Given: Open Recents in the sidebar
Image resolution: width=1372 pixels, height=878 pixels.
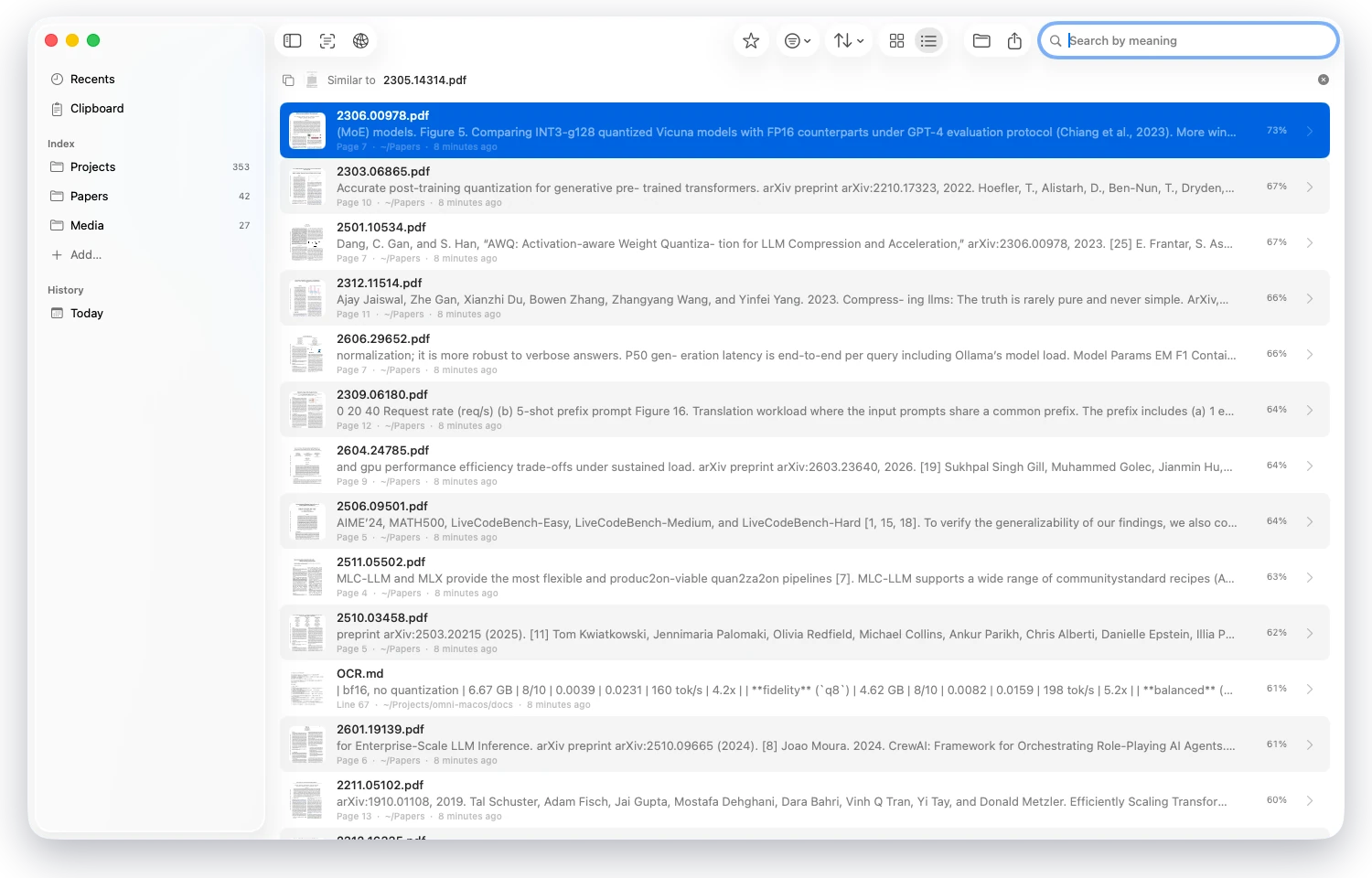Looking at the screenshot, I should pos(149,79).
